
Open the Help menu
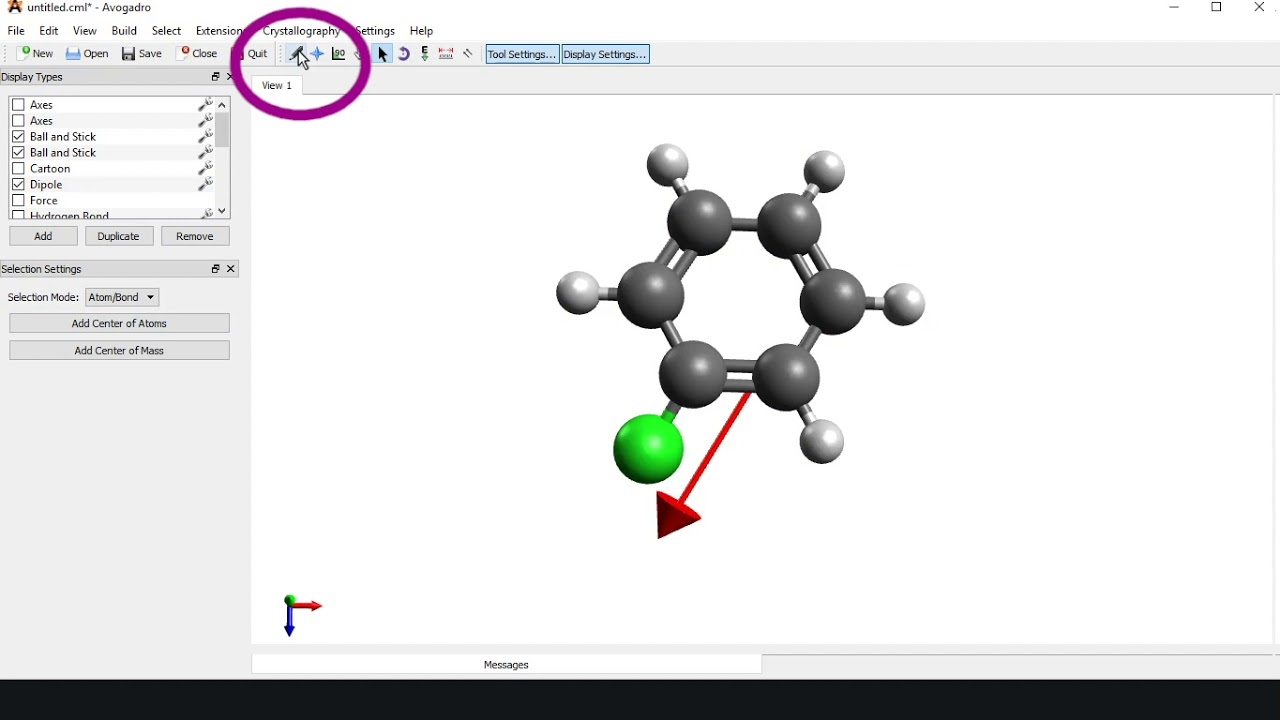coord(421,31)
